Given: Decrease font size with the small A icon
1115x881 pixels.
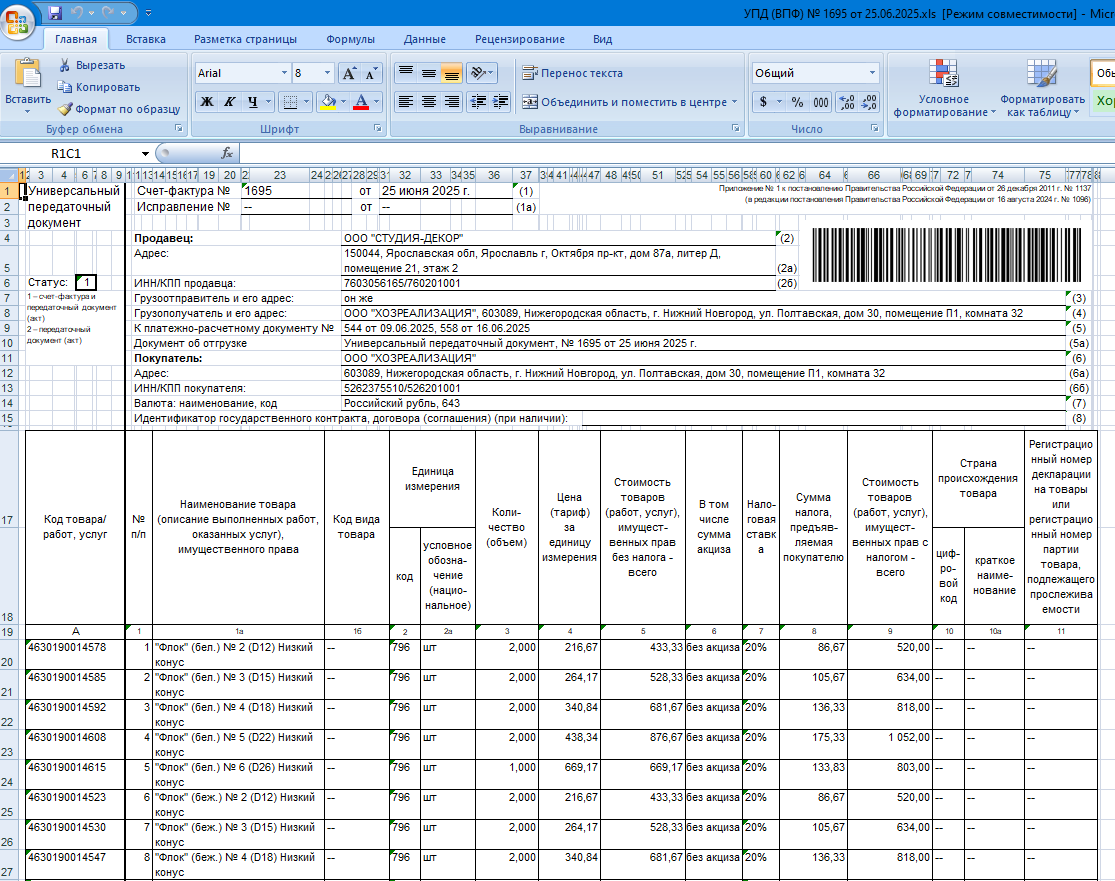Looking at the screenshot, I should pyautogui.click(x=371, y=73).
